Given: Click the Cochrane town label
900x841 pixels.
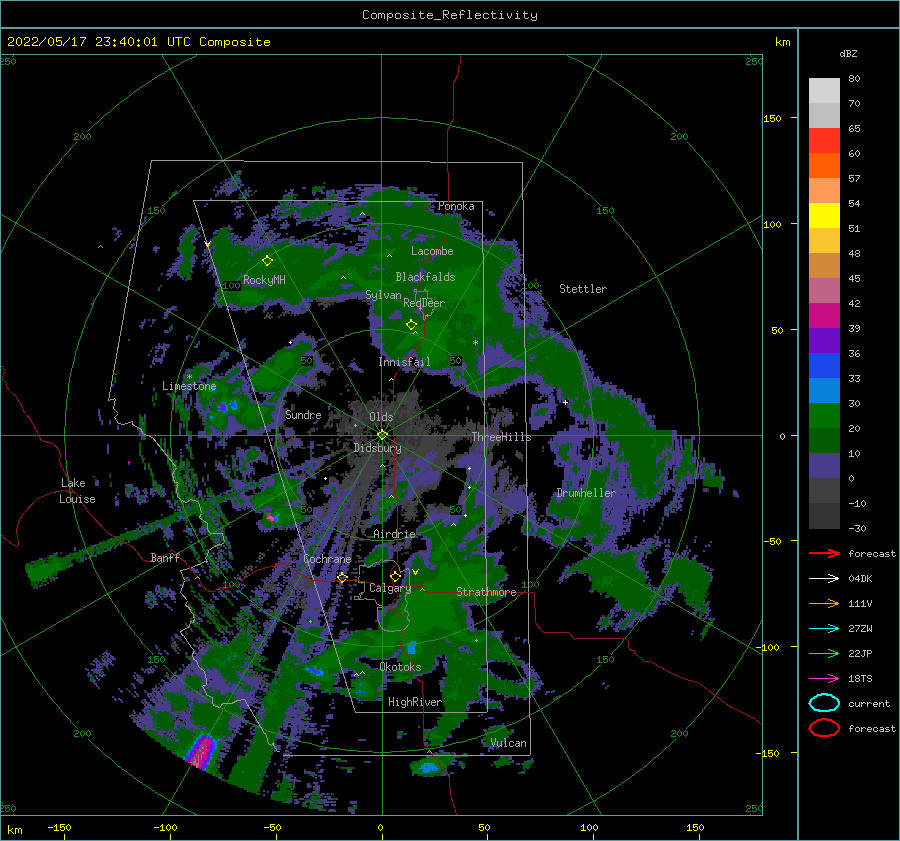Looking at the screenshot, I should click(x=327, y=559).
